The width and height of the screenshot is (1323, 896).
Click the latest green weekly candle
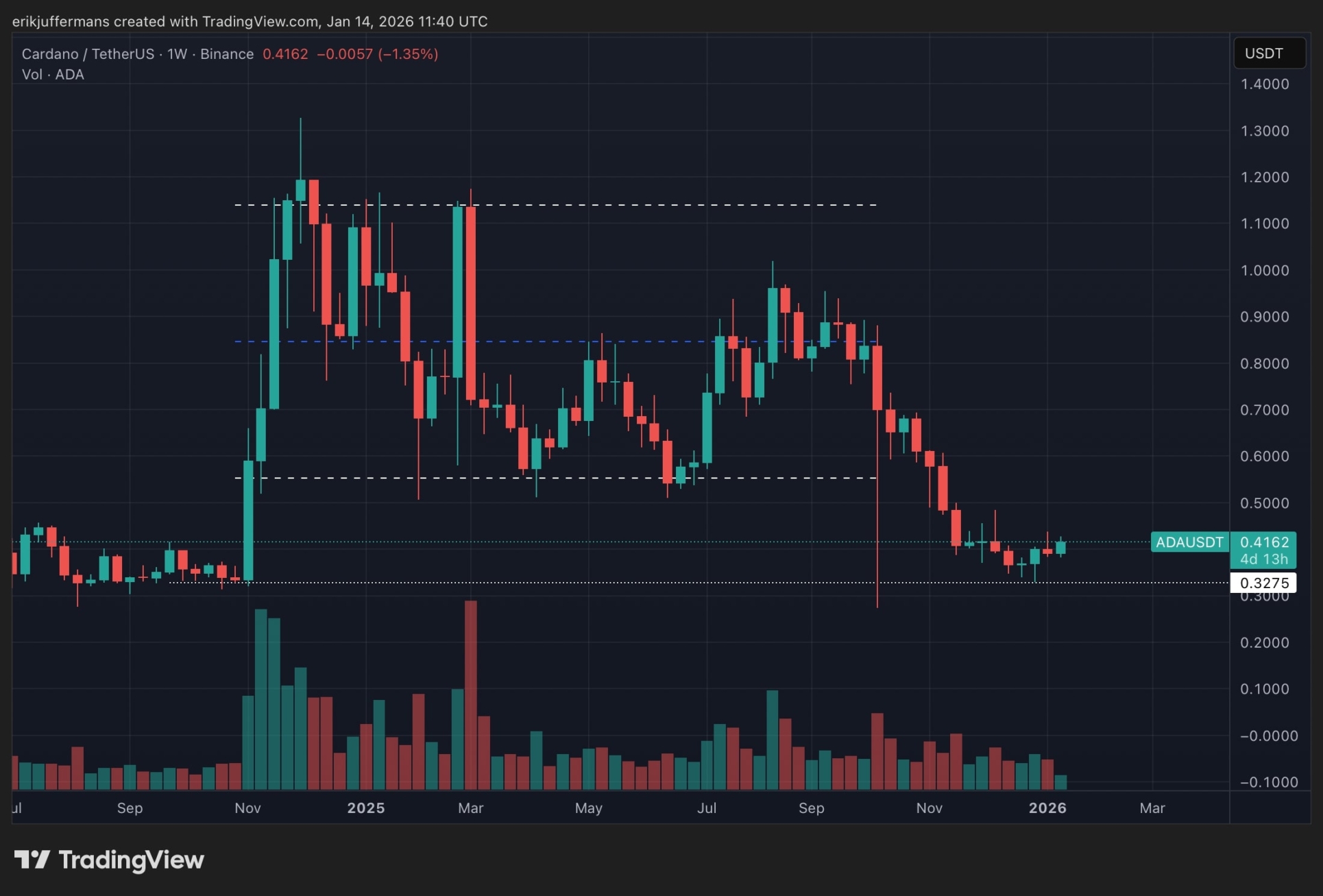(x=1060, y=547)
